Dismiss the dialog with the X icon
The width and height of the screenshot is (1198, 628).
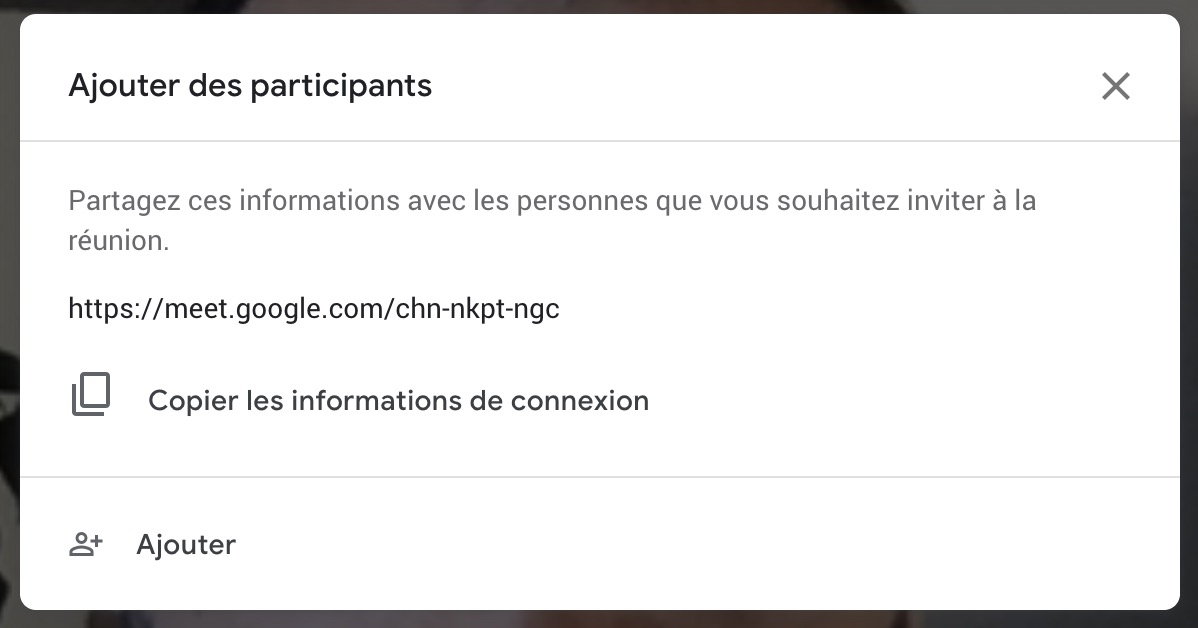(x=1115, y=86)
